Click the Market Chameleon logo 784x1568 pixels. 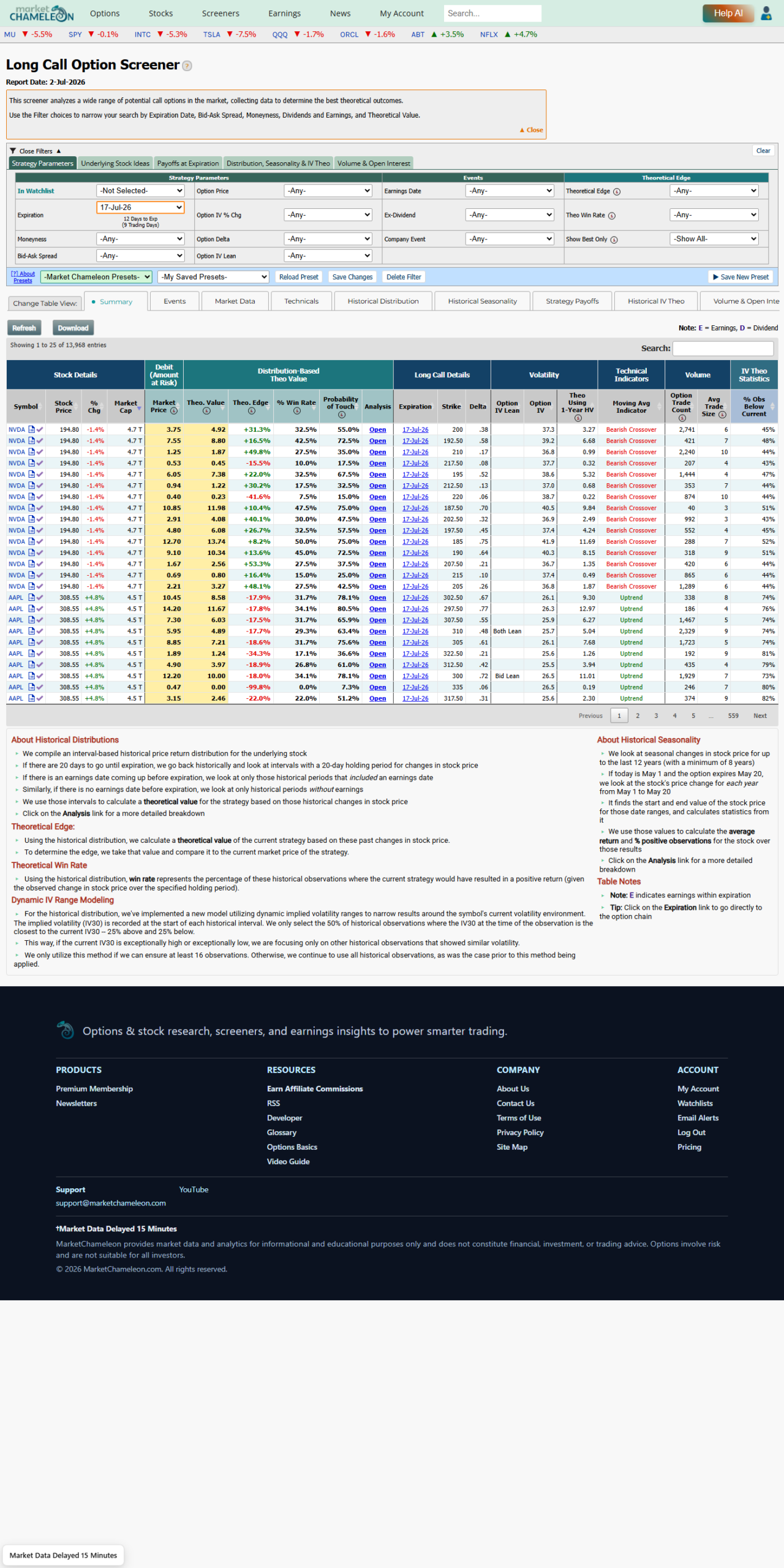click(41, 13)
